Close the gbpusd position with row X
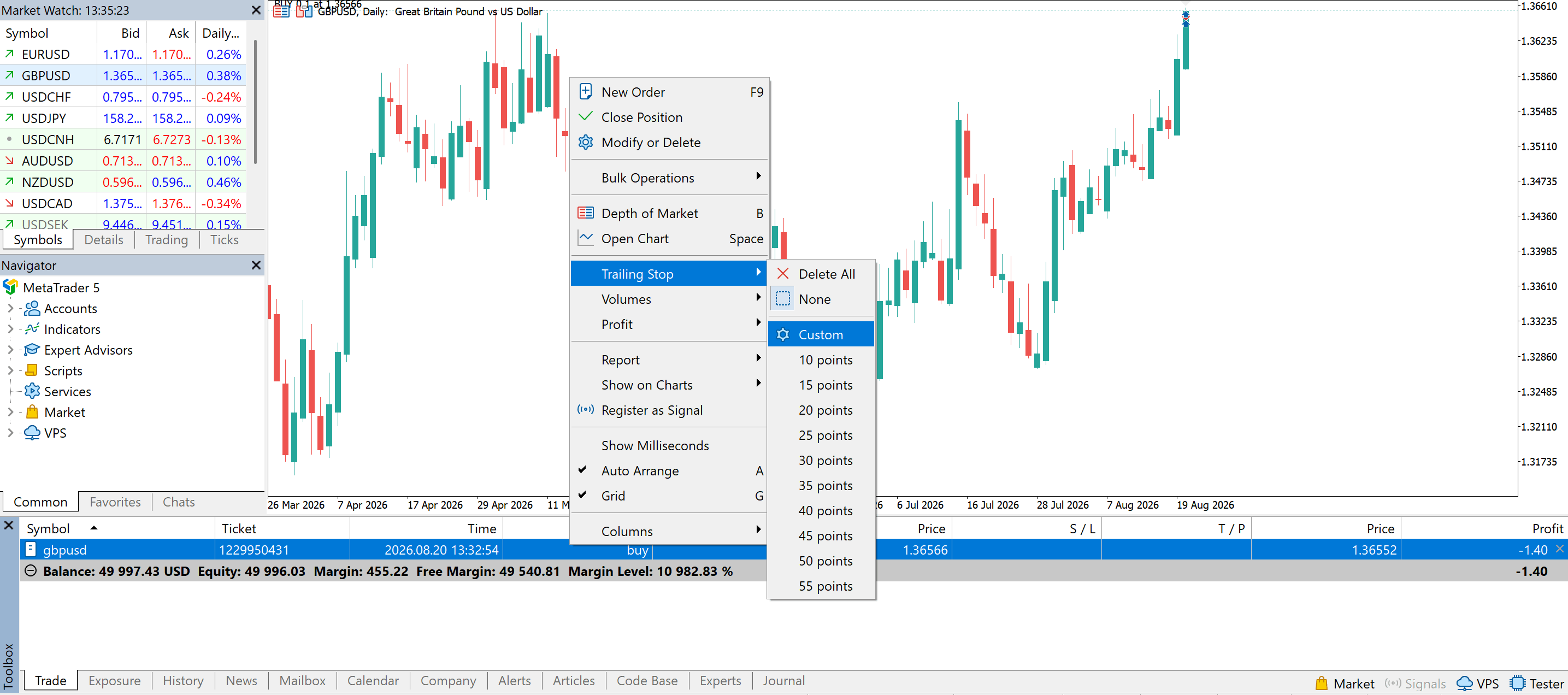The height and width of the screenshot is (695, 1568). coord(1559,549)
